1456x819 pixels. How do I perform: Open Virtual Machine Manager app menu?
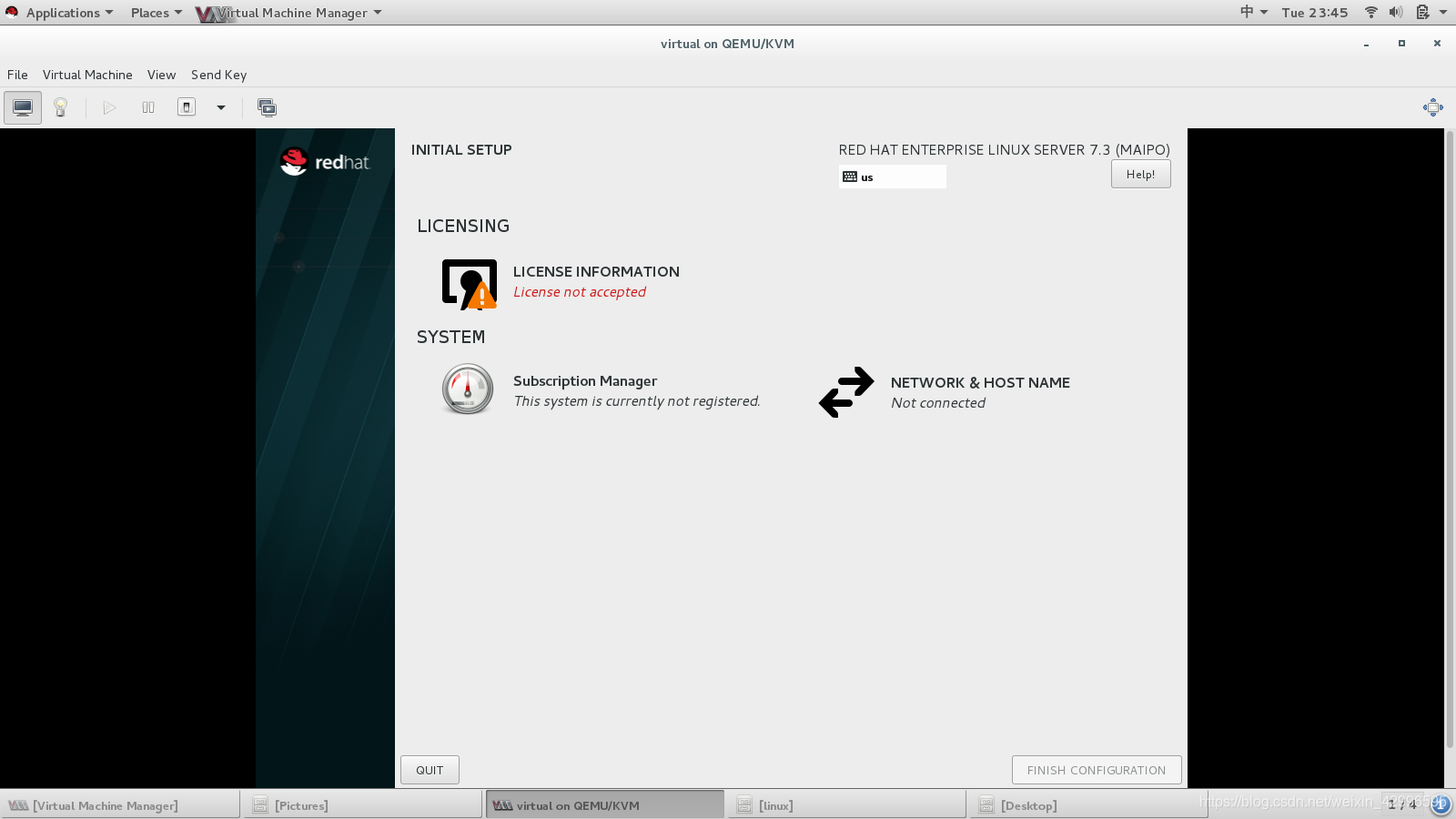click(289, 13)
